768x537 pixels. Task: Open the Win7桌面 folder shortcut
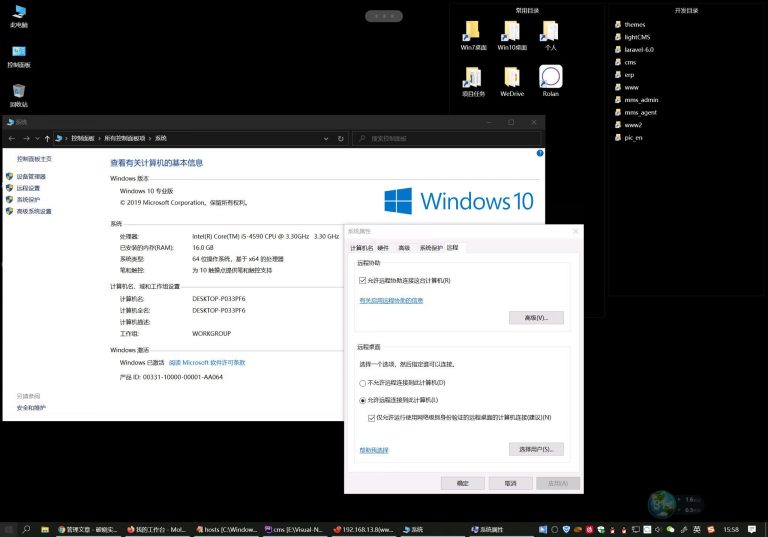473,36
